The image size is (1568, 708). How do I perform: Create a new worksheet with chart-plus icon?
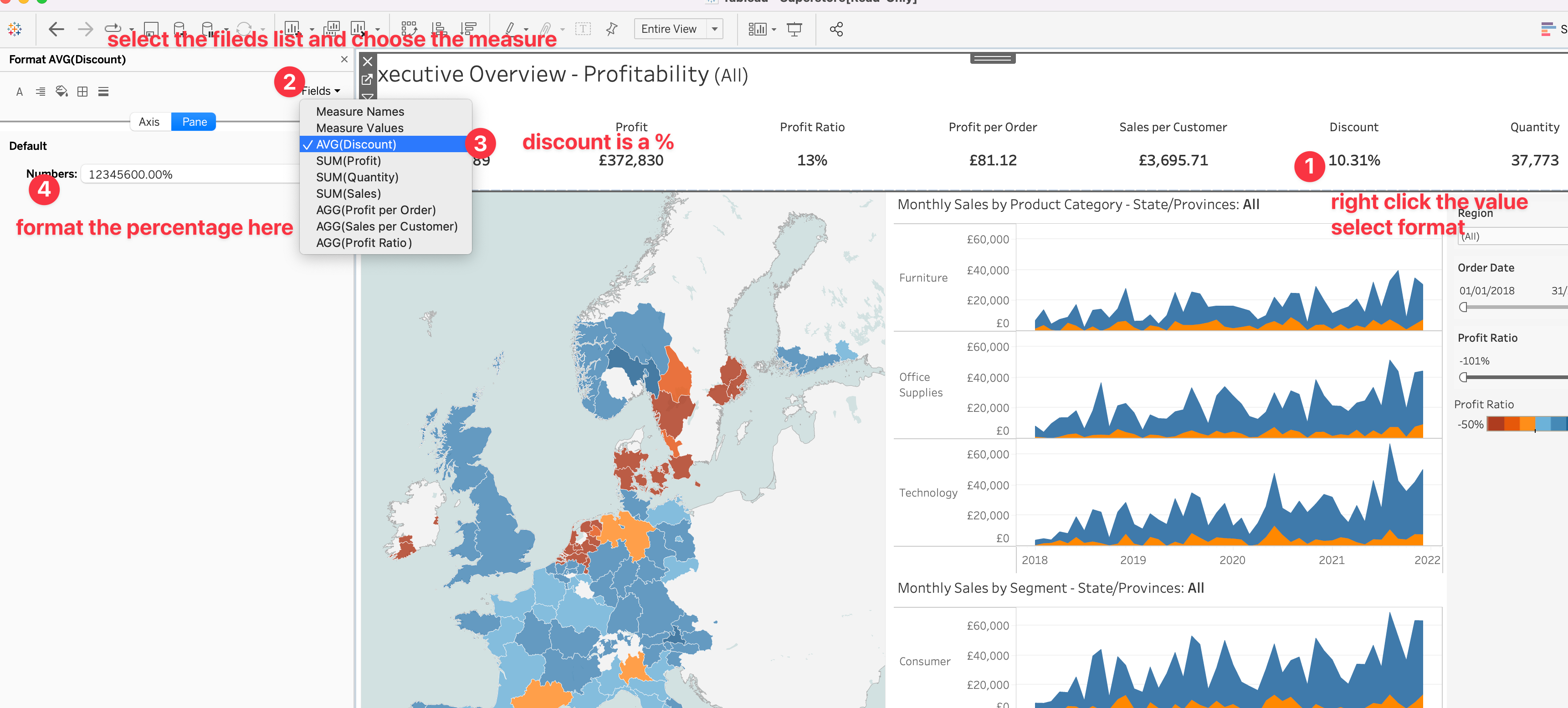[x=293, y=29]
